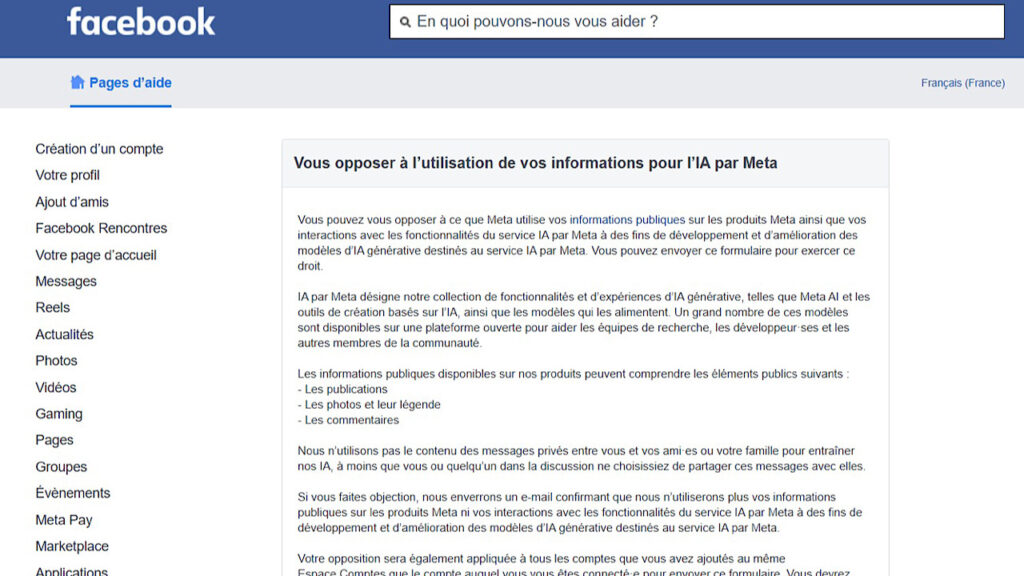Open Meta Pay help topic

64,520
